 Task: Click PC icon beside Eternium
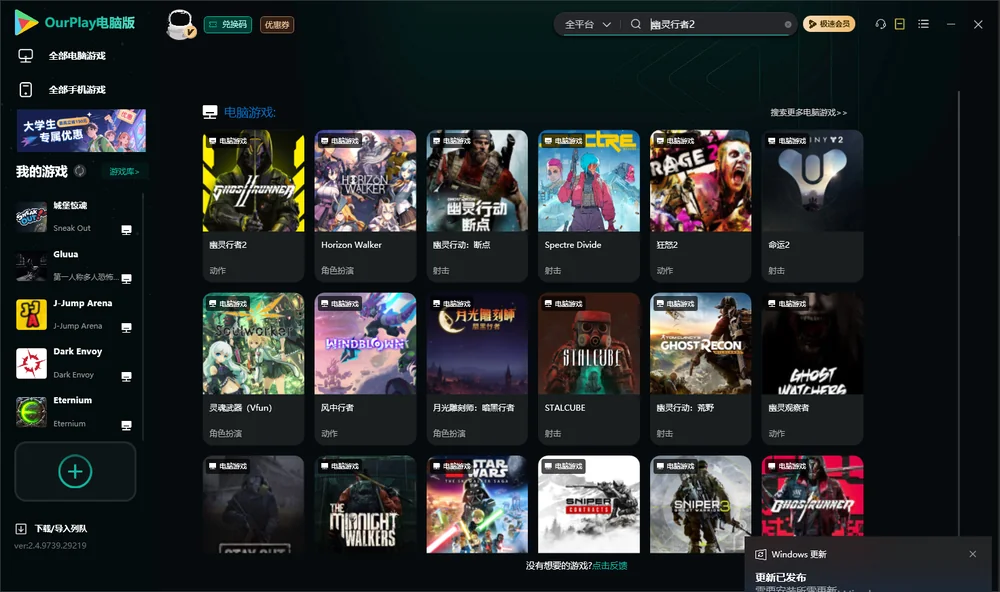tap(126, 426)
